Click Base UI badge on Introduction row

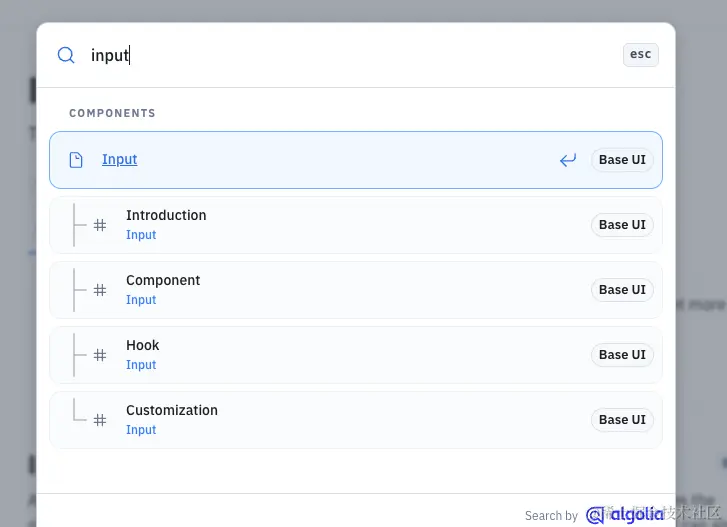(622, 225)
